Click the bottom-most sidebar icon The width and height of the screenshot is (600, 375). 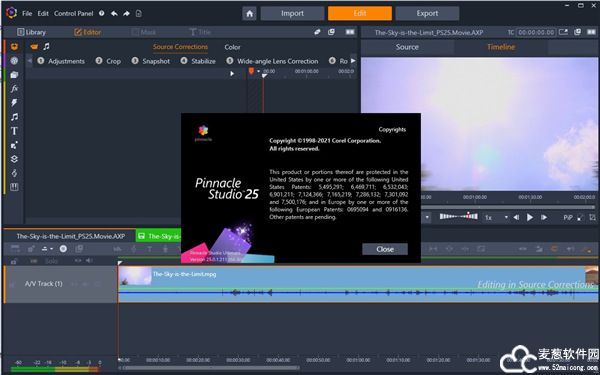pos(14,187)
